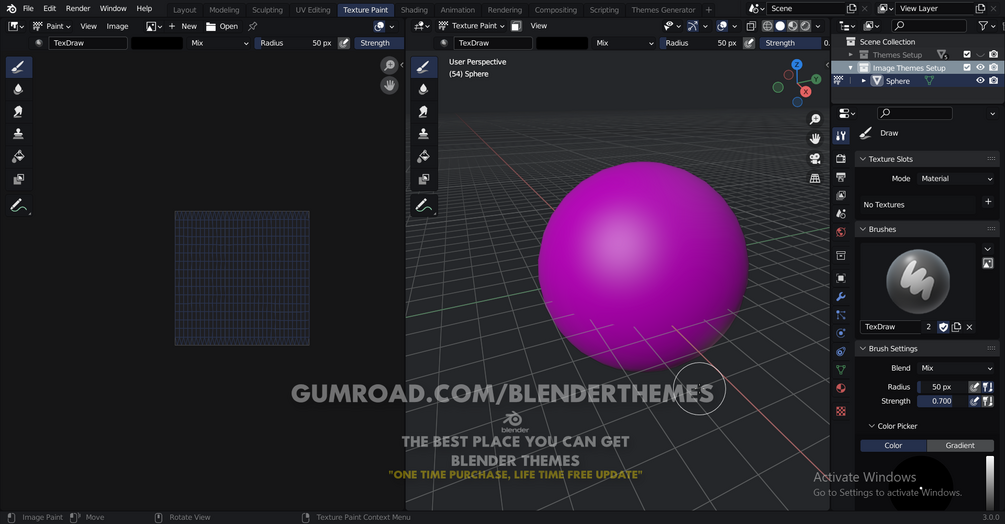The image size is (1005, 524).
Task: Open Material properties tab
Action: click(x=841, y=388)
